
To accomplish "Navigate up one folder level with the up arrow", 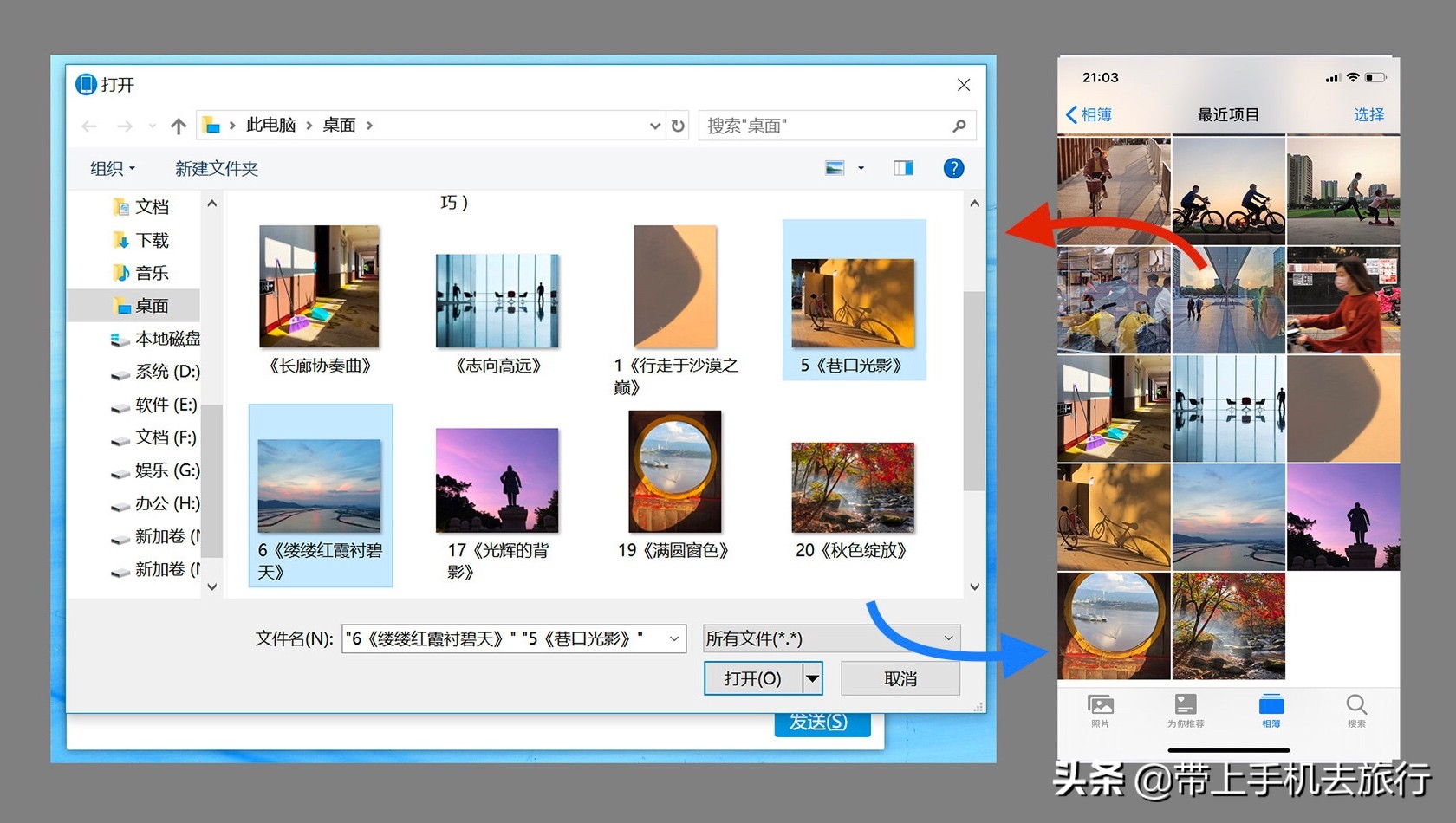I will pos(178,126).
